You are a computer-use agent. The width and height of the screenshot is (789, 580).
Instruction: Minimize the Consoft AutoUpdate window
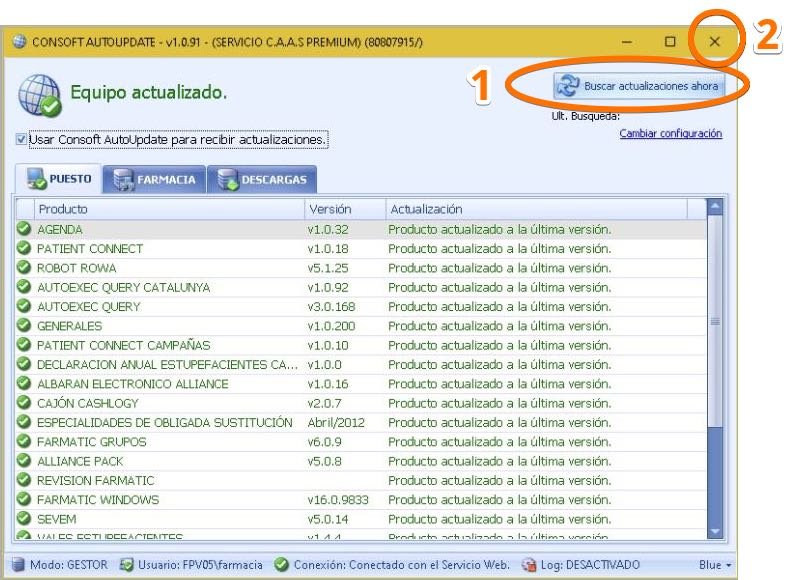(626, 42)
